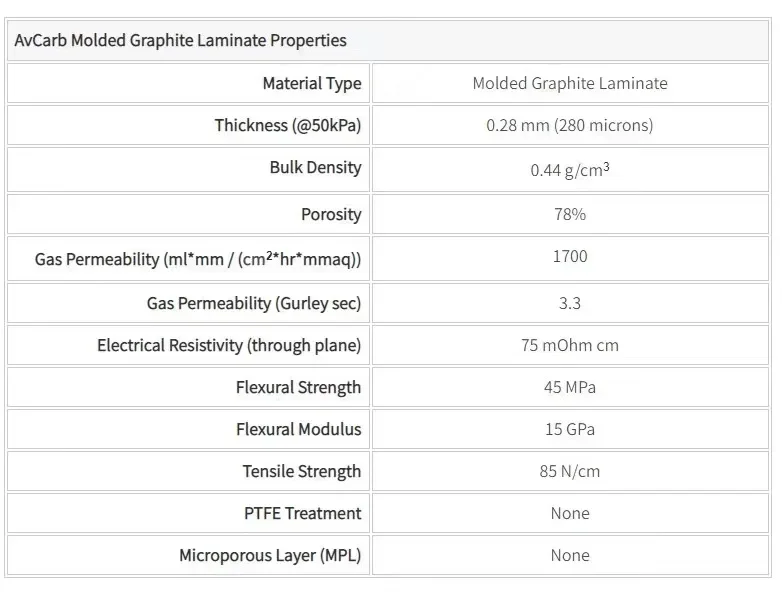Image resolution: width=782 pixels, height=597 pixels.
Task: Click the 45 MPa value cell
Action: [x=569, y=387]
